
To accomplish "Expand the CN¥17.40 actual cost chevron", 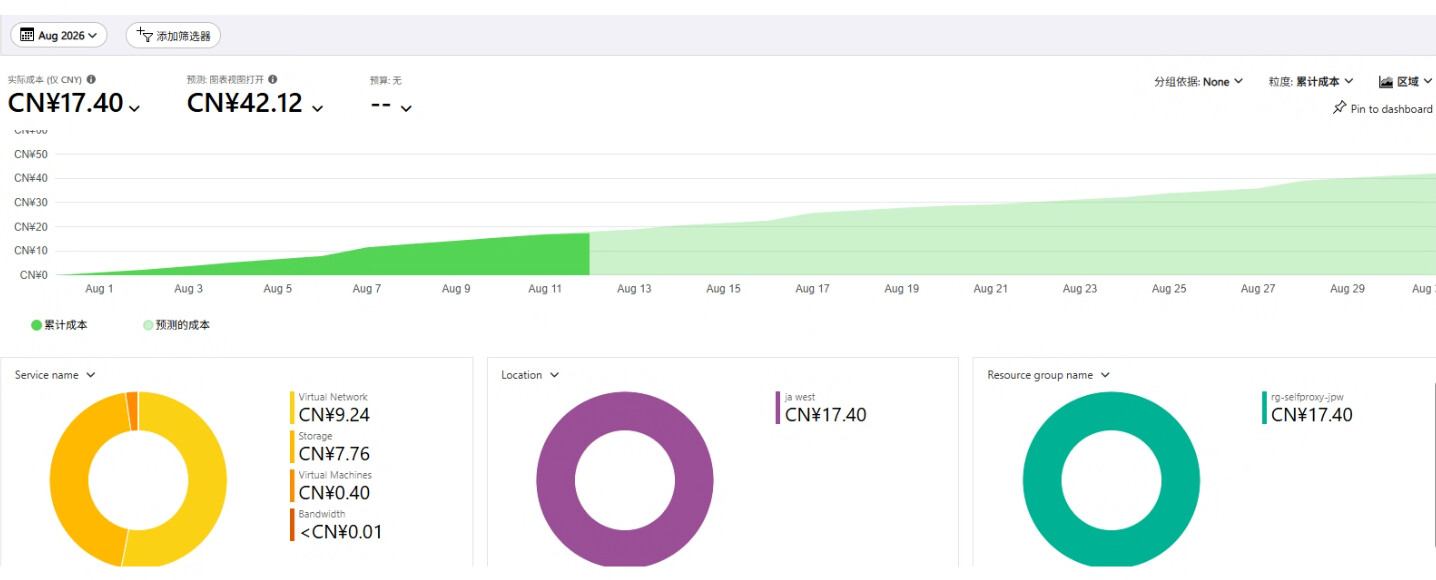I will tap(135, 108).
